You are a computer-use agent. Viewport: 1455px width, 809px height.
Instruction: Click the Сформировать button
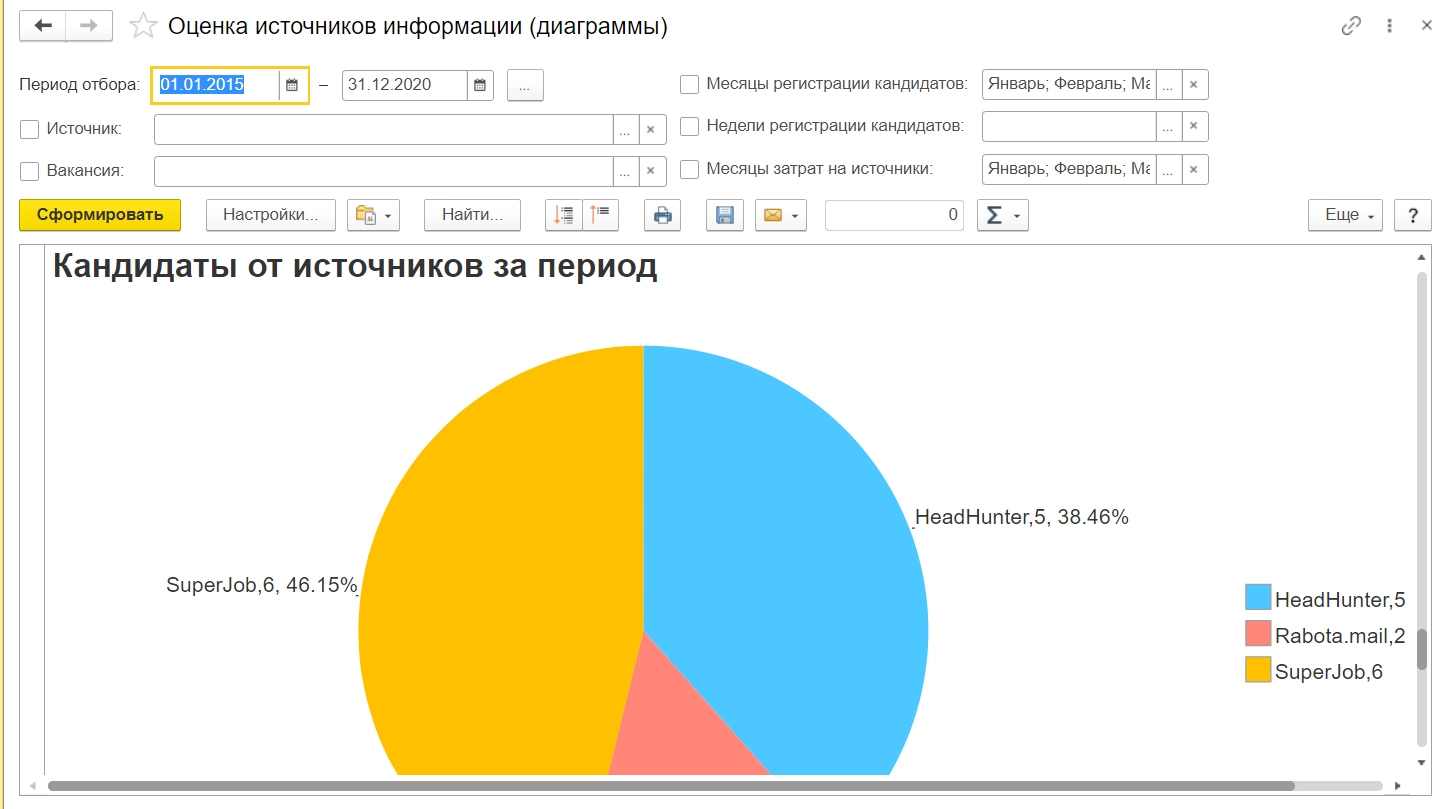100,215
